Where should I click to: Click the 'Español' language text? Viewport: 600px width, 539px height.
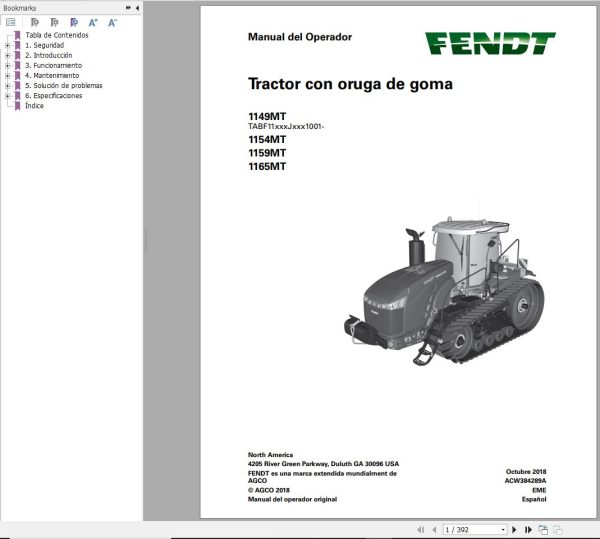(x=534, y=499)
